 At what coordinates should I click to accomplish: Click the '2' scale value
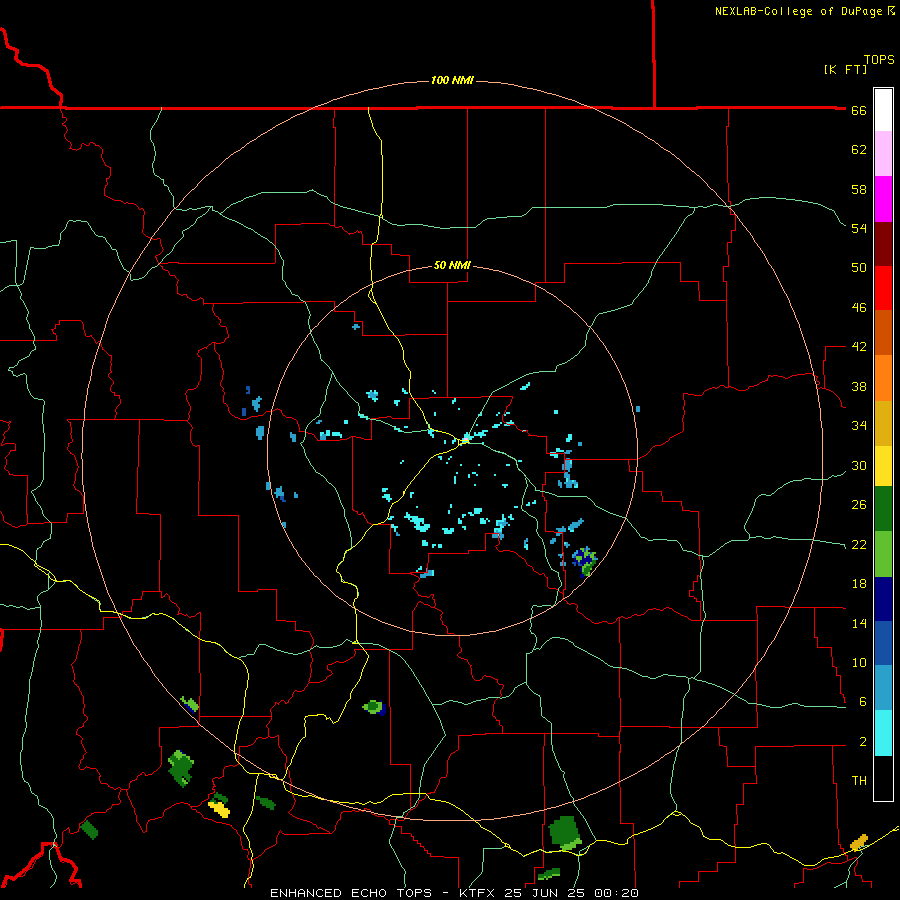coord(863,742)
